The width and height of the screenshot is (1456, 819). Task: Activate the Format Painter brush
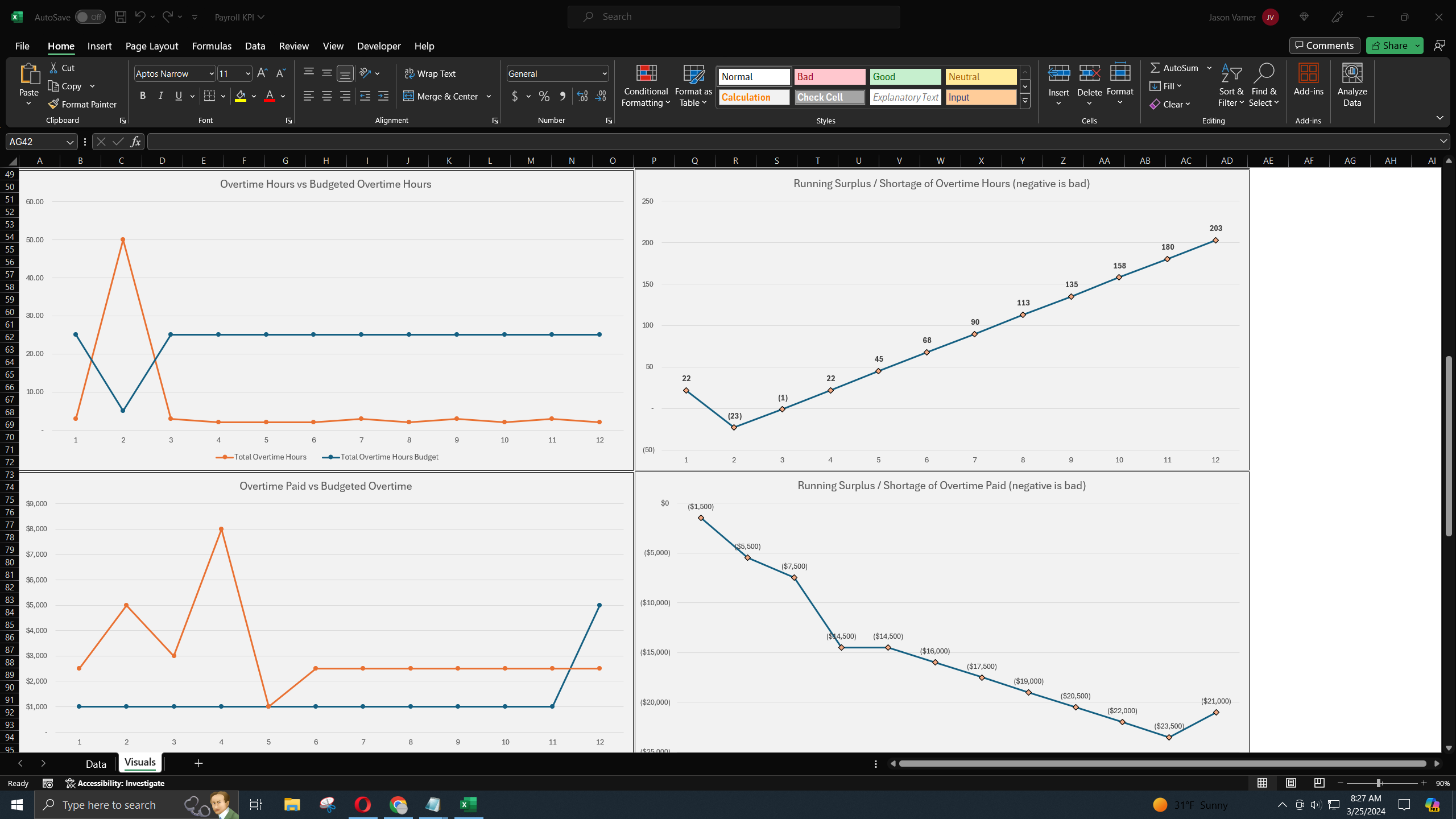pos(82,104)
